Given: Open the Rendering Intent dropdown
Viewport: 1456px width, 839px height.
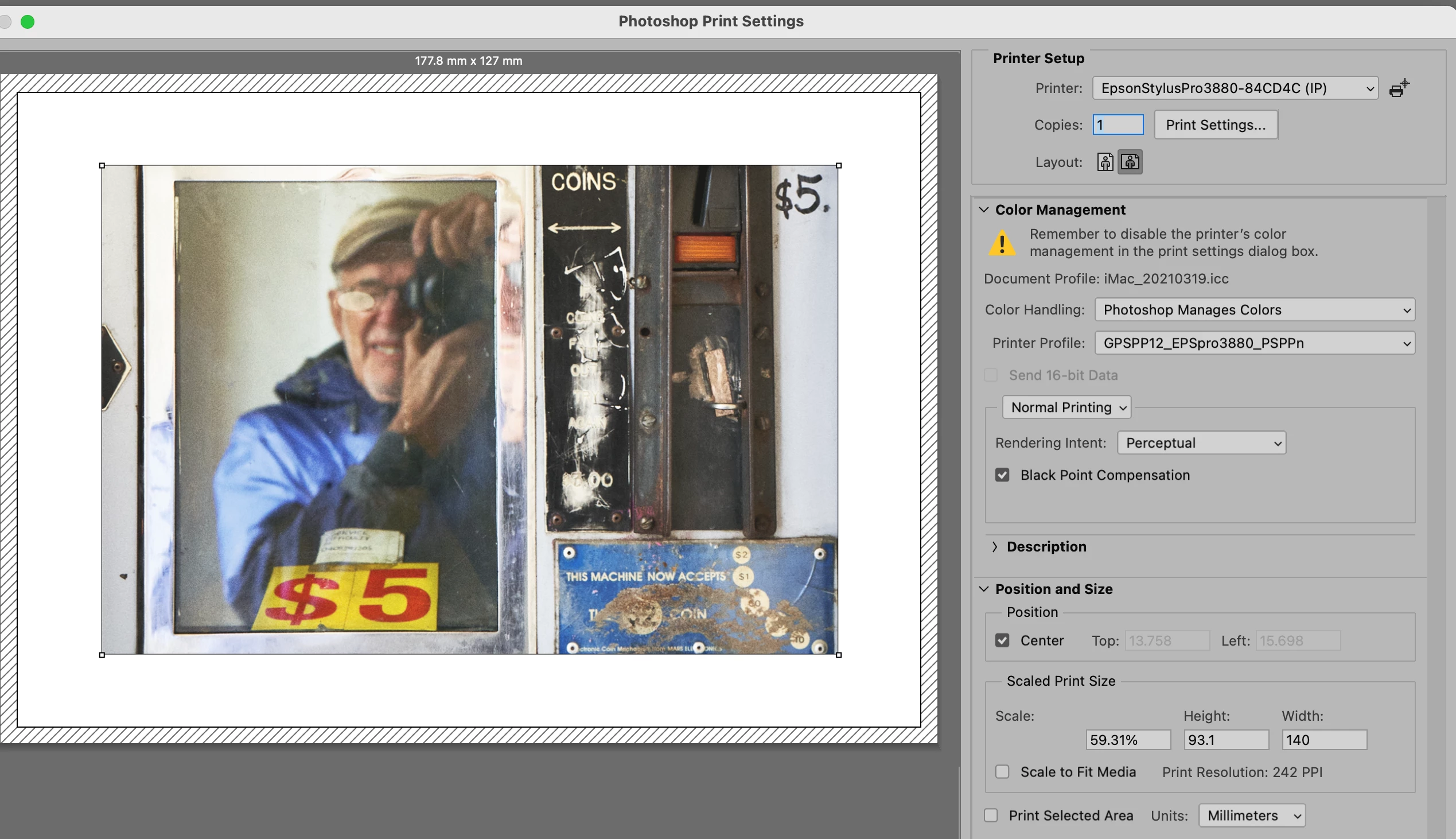Looking at the screenshot, I should [1201, 442].
